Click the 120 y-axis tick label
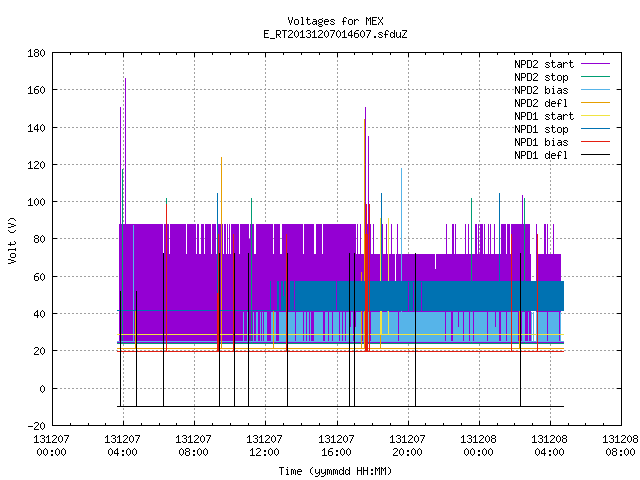Image resolution: width=640 pixels, height=480 pixels. pyautogui.click(x=36, y=164)
